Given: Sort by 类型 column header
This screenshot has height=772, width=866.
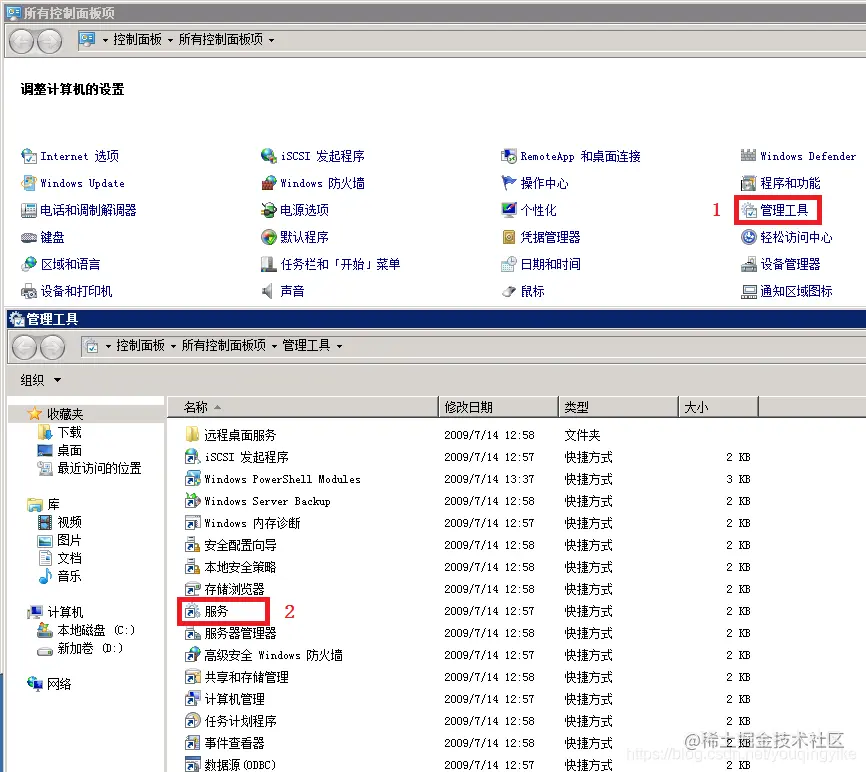Looking at the screenshot, I should coord(618,408).
